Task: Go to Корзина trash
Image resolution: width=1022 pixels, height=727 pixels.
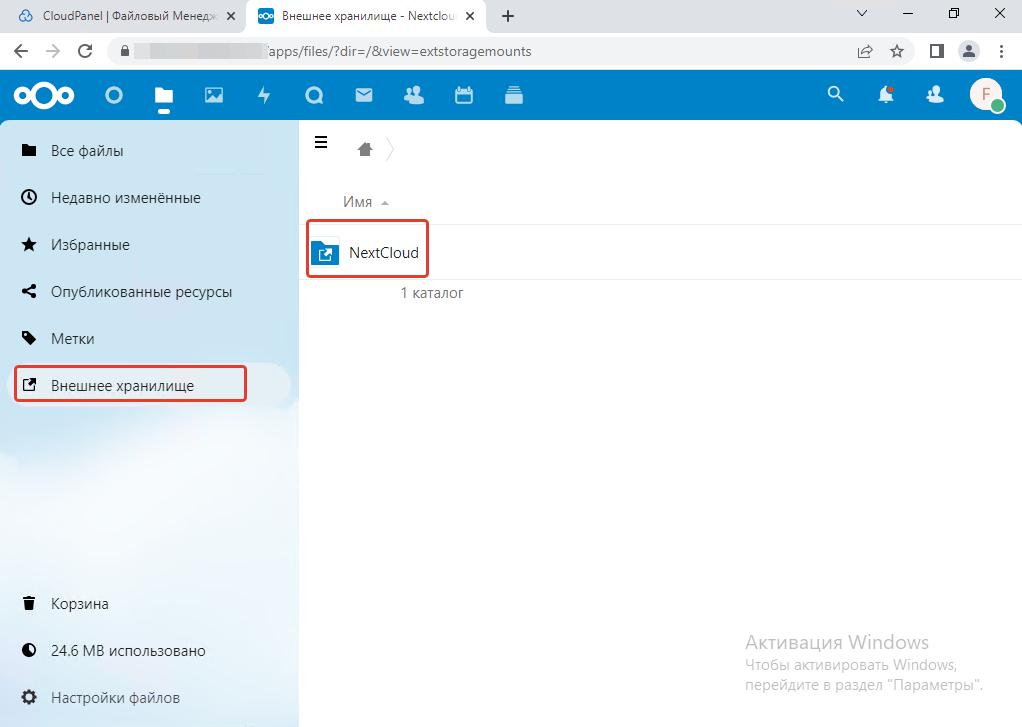Action: pos(80,603)
